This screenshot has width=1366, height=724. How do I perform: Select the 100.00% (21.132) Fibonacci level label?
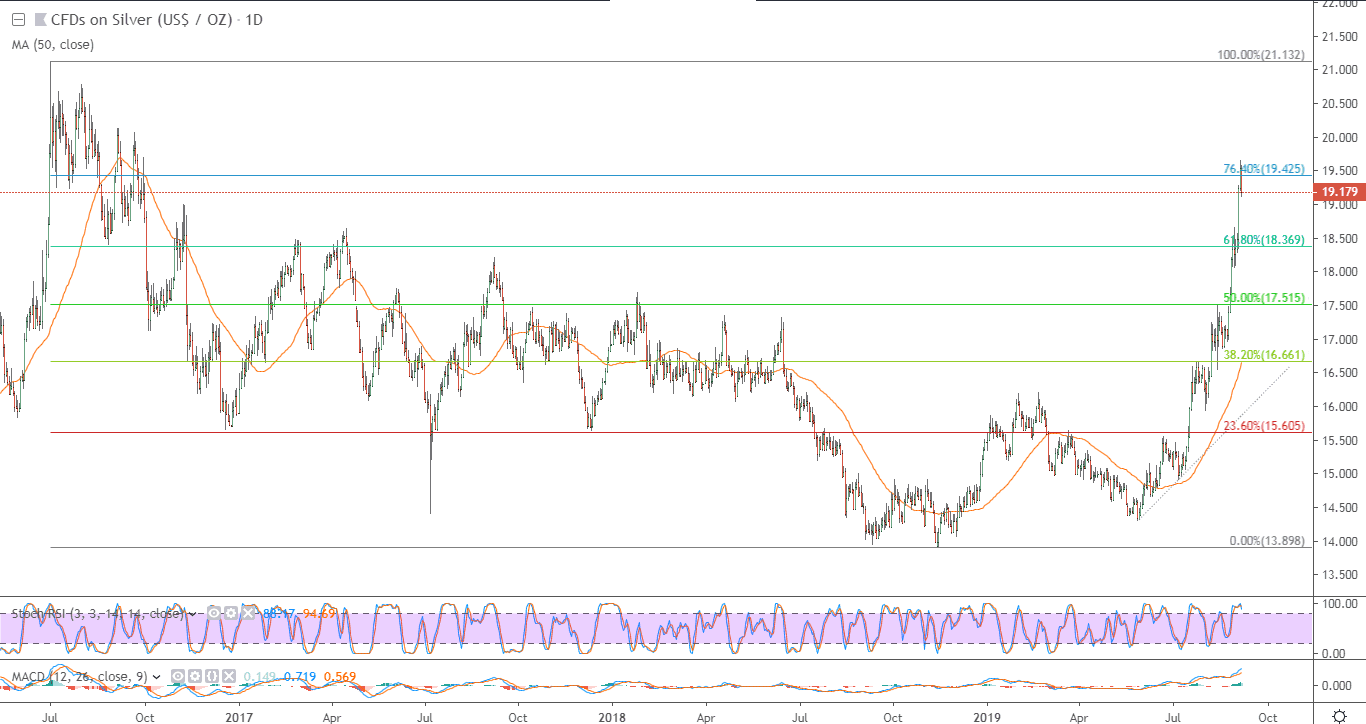tap(1261, 55)
